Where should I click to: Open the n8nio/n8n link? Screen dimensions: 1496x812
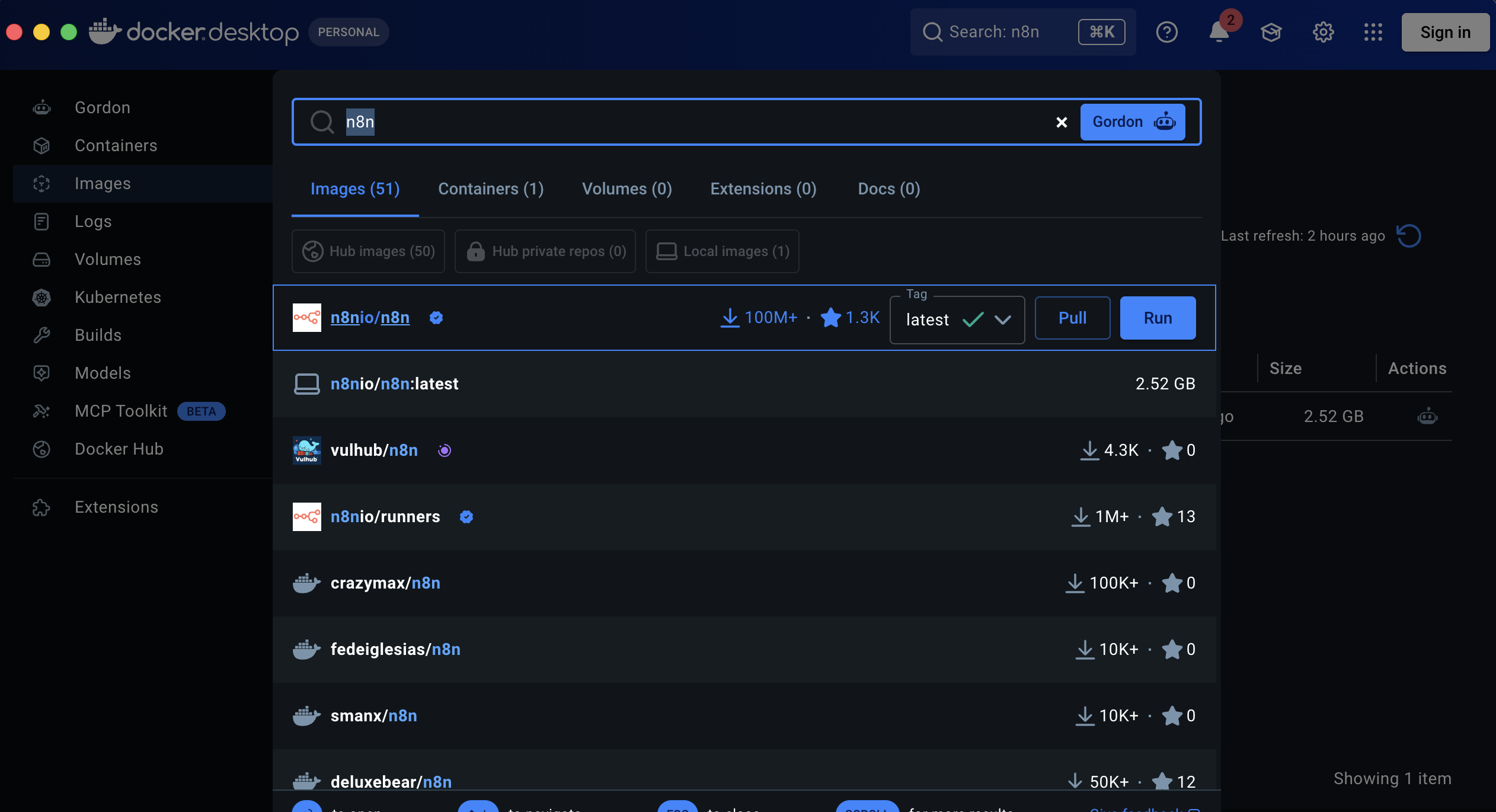tap(370, 318)
